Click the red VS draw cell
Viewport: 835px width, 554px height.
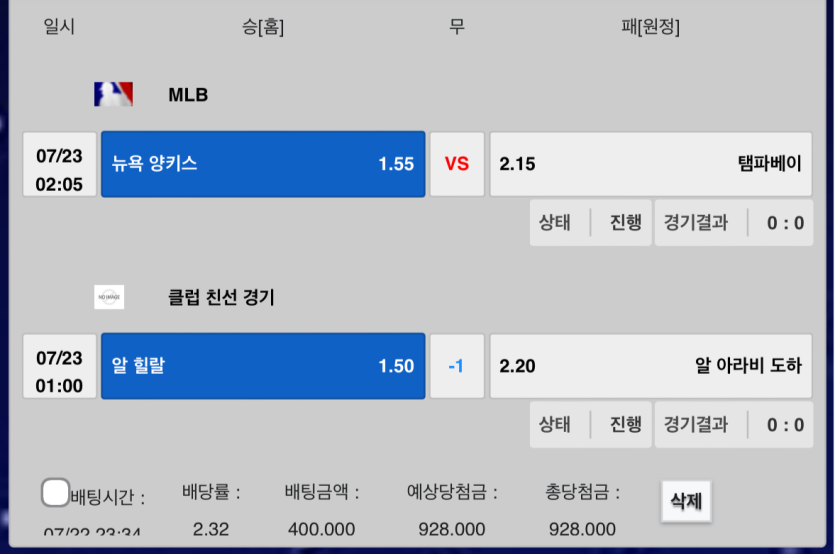(457, 164)
